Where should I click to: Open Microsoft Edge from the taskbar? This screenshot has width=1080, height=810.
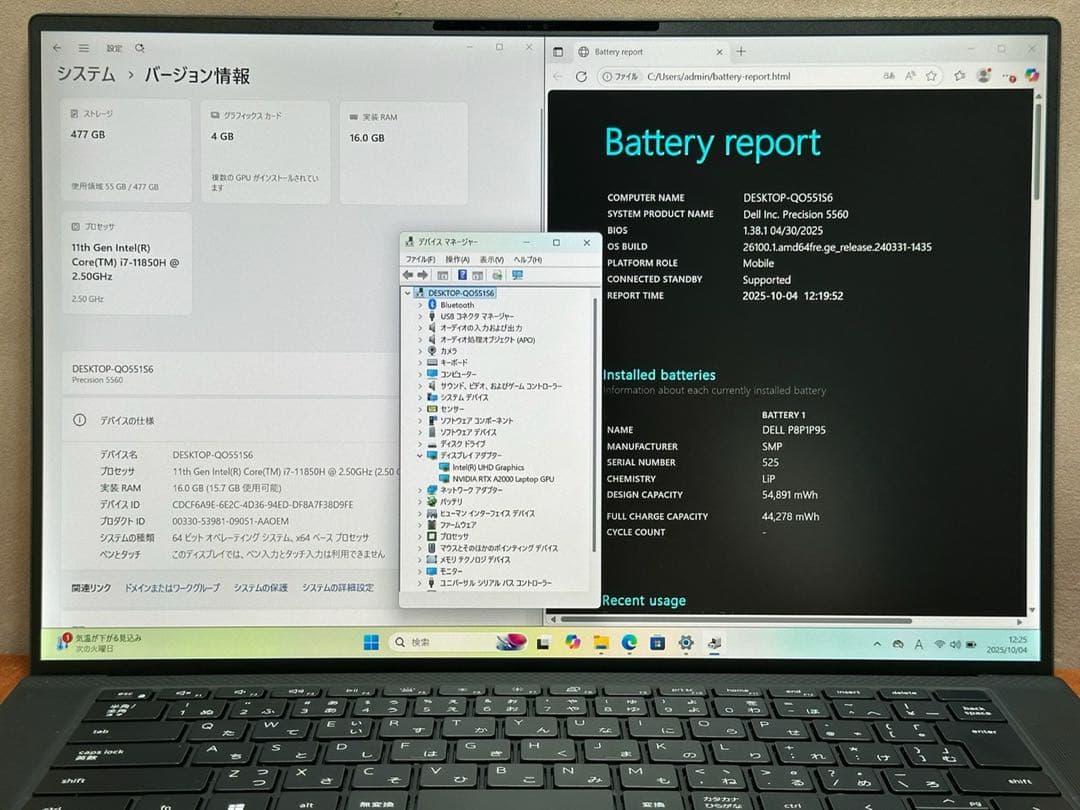(x=629, y=644)
